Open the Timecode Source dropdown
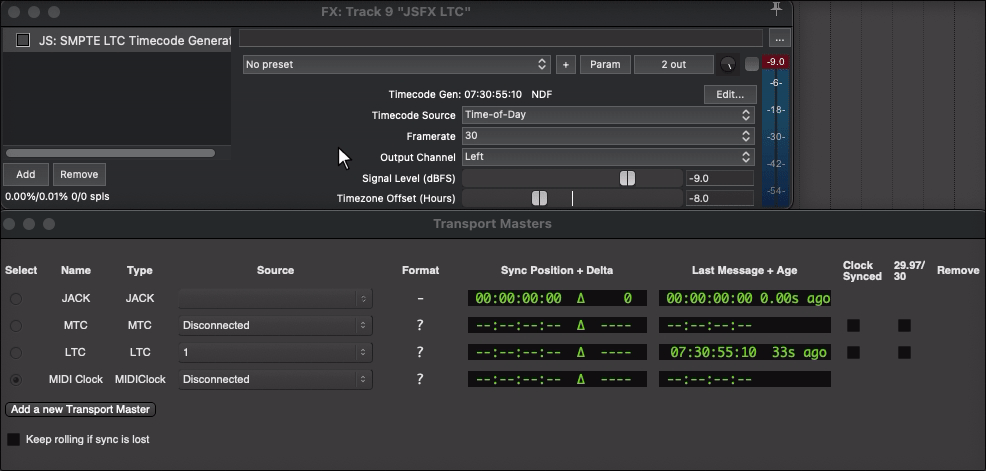 pos(608,115)
